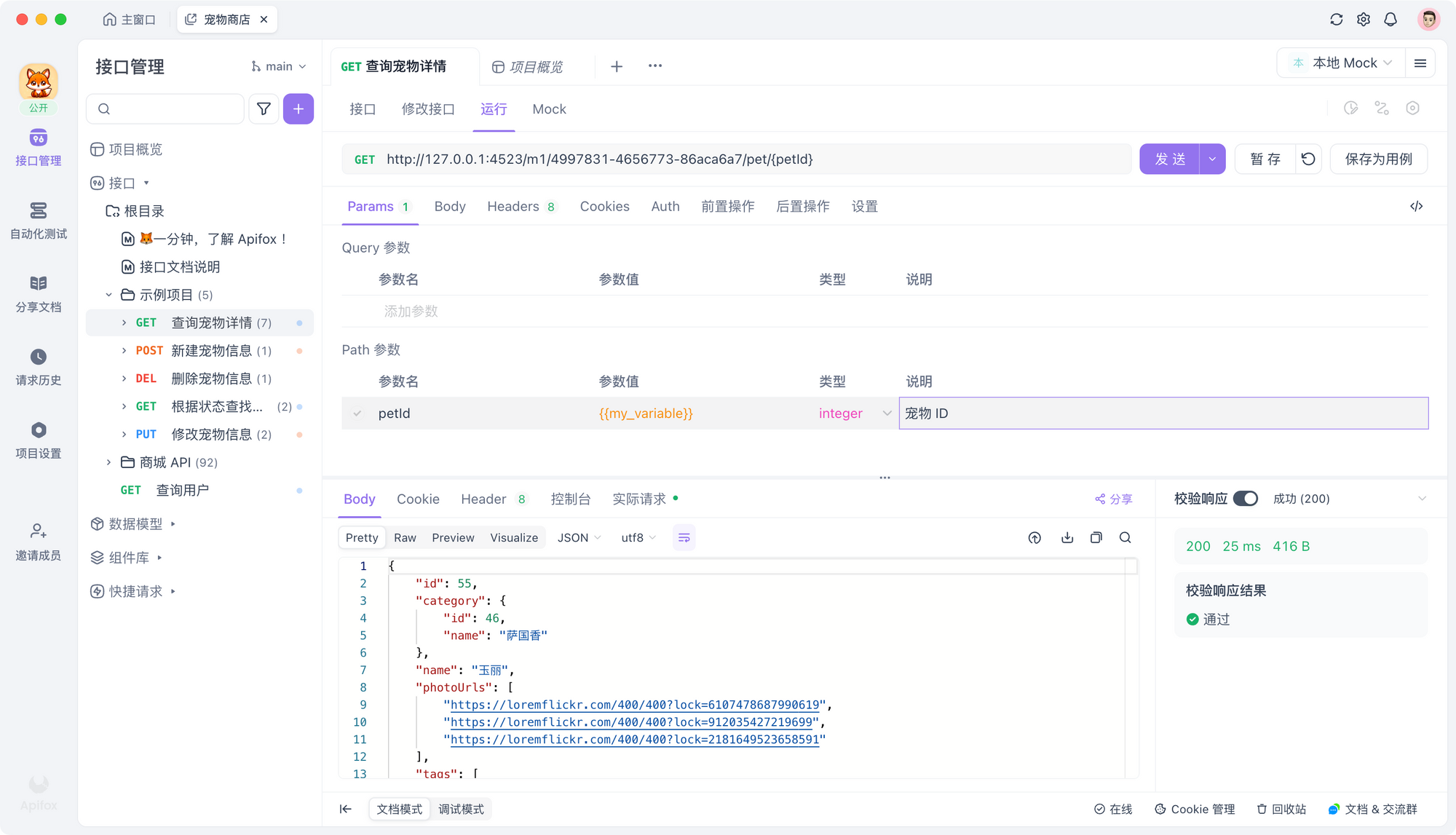Expand 商城 API (92) tree item
The image size is (1456, 835).
(108, 462)
